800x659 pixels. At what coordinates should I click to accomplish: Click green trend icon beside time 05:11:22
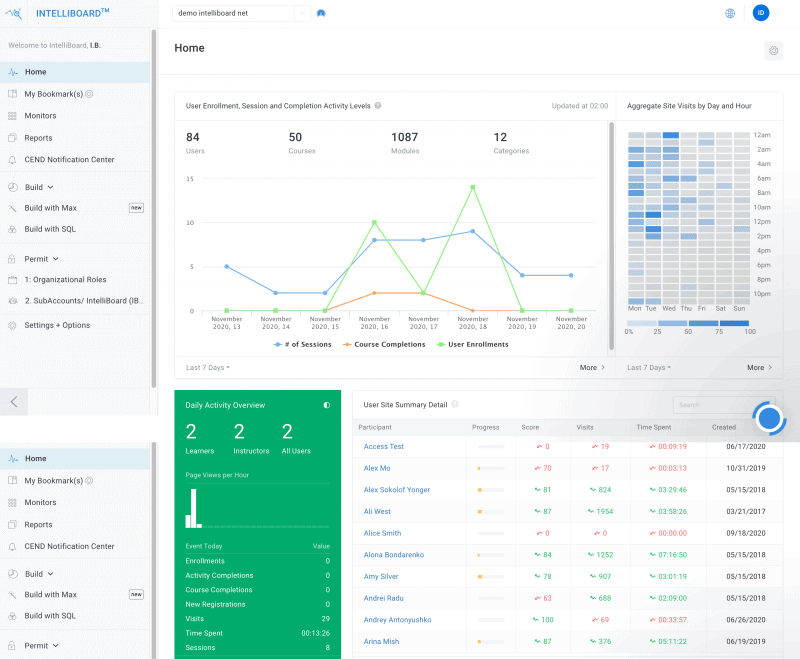click(x=653, y=641)
